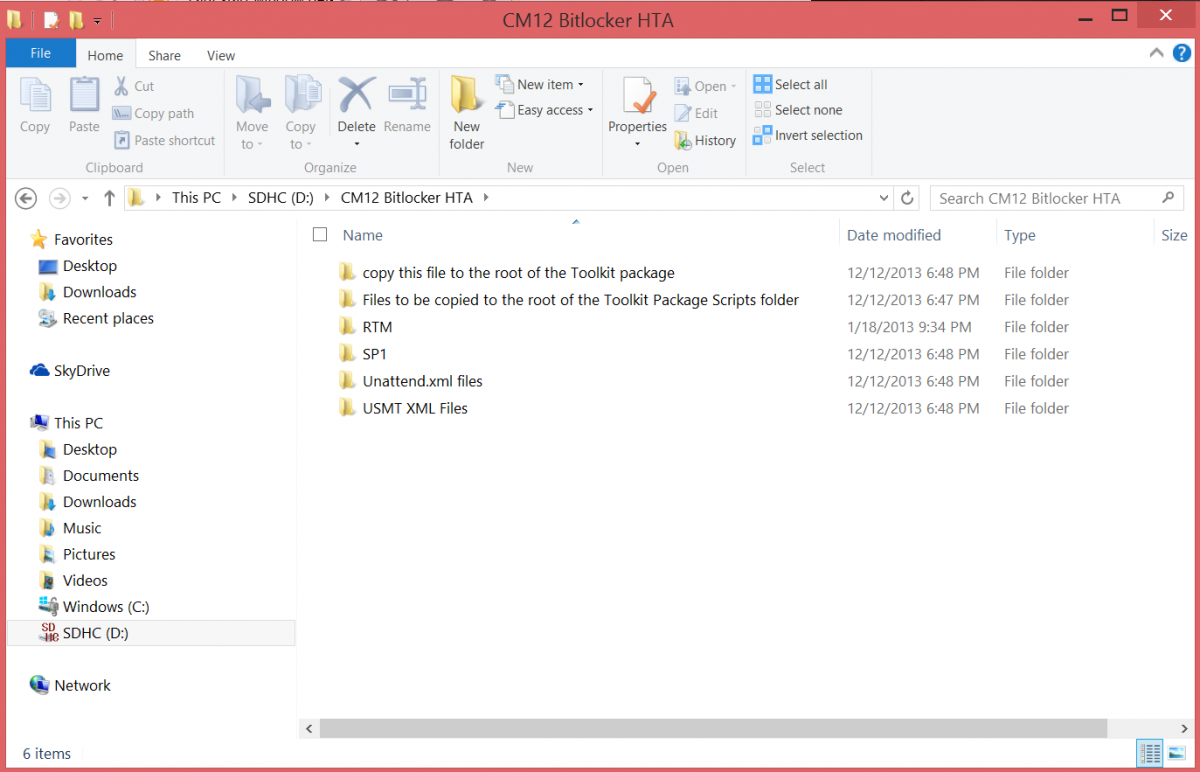Click the Paste clipboard icon
This screenshot has width=1200, height=772.
(x=84, y=96)
